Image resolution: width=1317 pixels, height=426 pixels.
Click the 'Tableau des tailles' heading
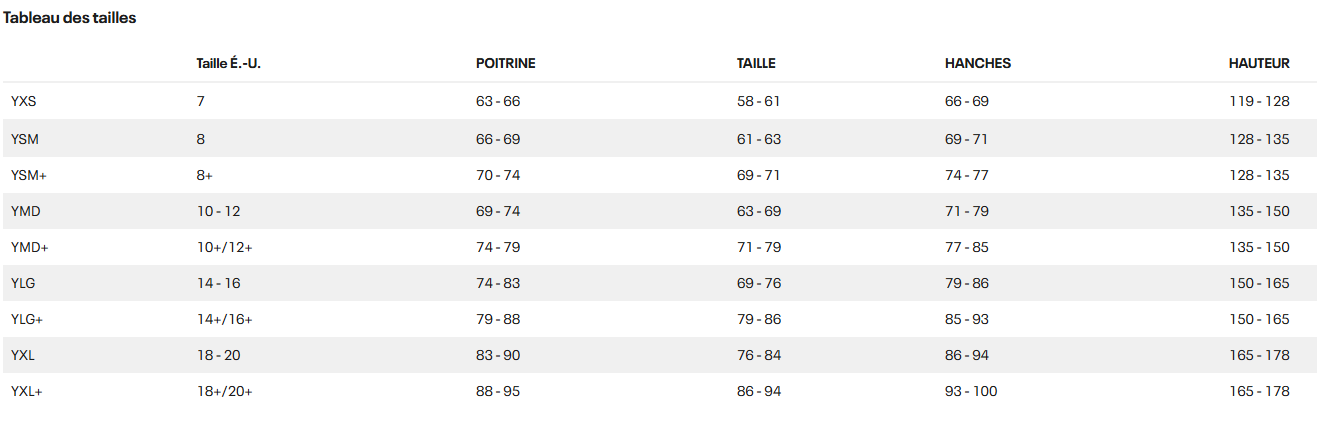coord(70,18)
